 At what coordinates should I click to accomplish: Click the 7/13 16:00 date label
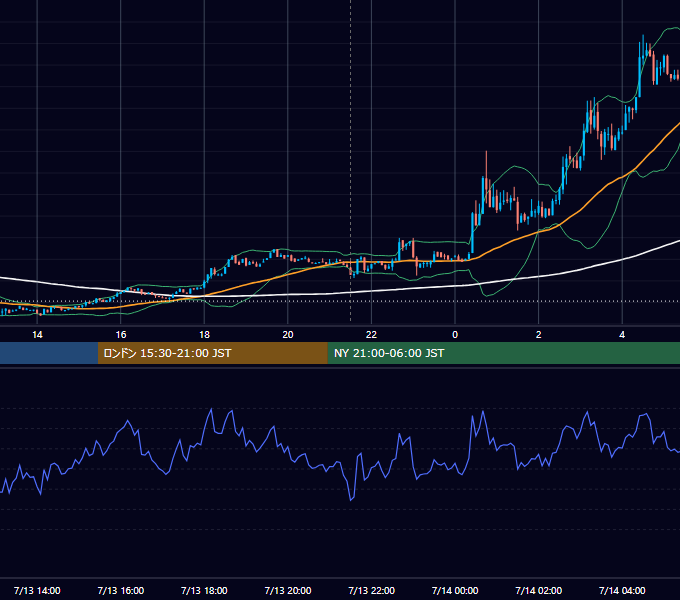point(121,590)
